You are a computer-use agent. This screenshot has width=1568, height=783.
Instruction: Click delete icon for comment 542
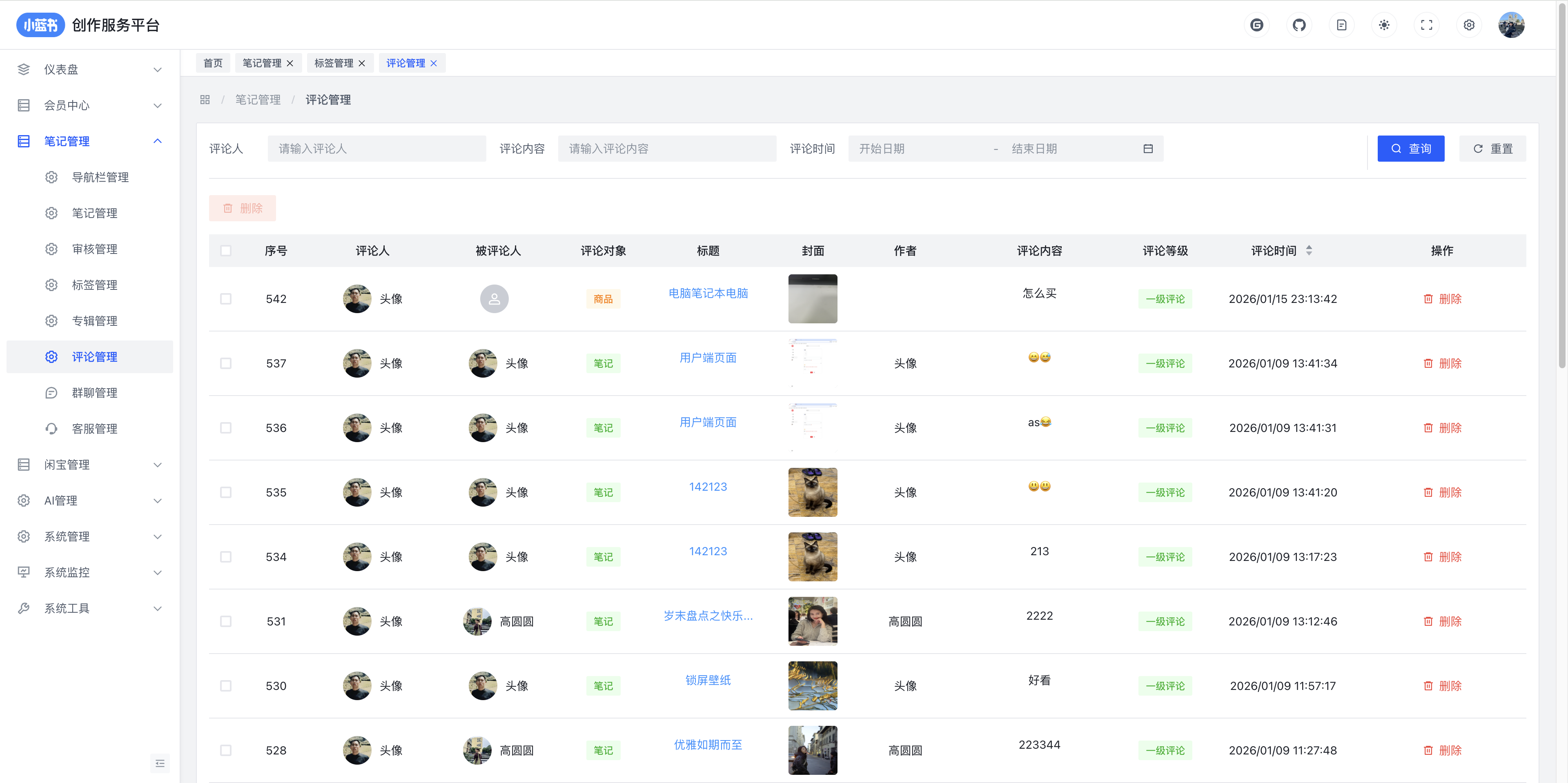(1428, 299)
